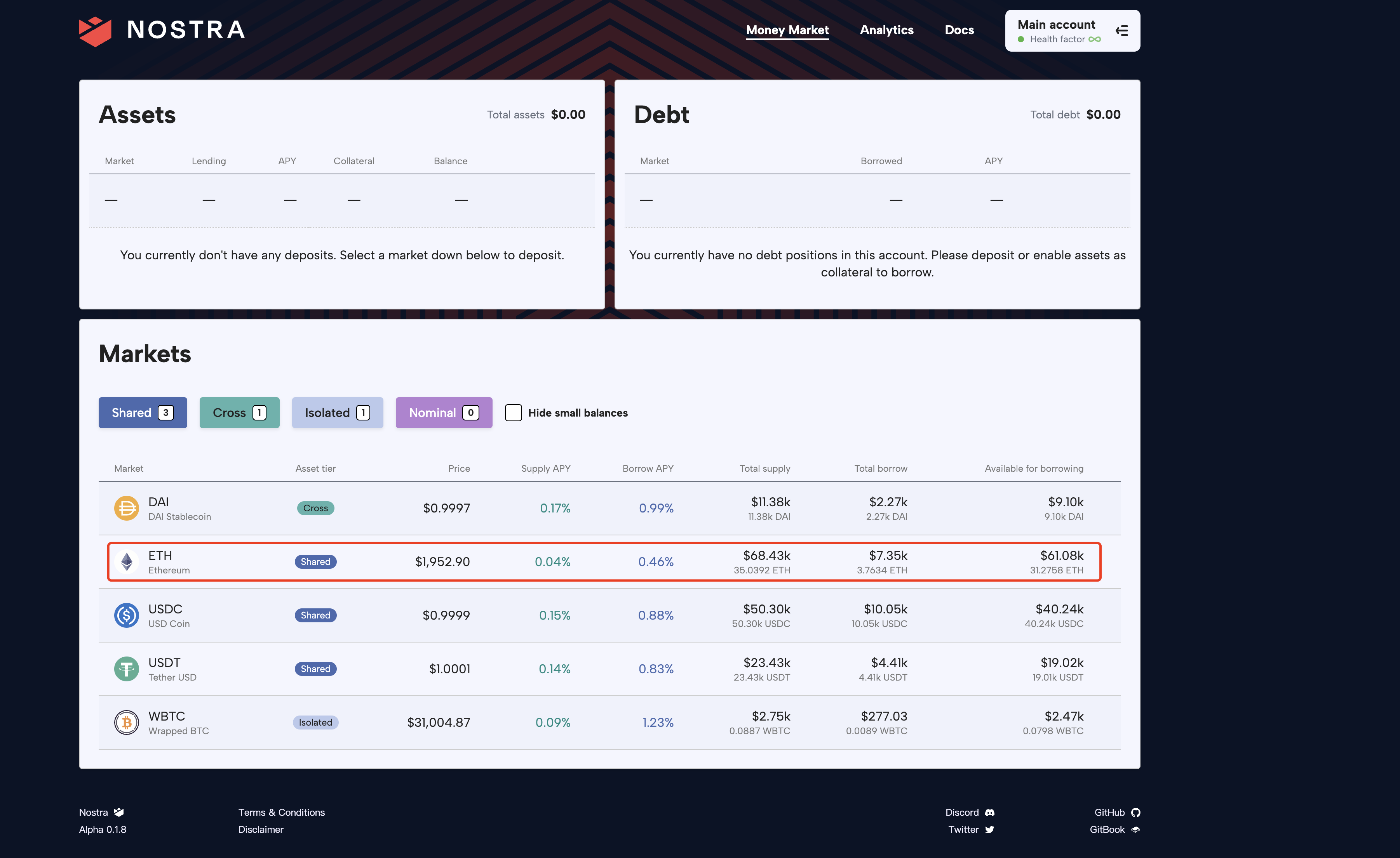
Task: Click the Cross tier badge for DAI
Action: click(x=315, y=508)
